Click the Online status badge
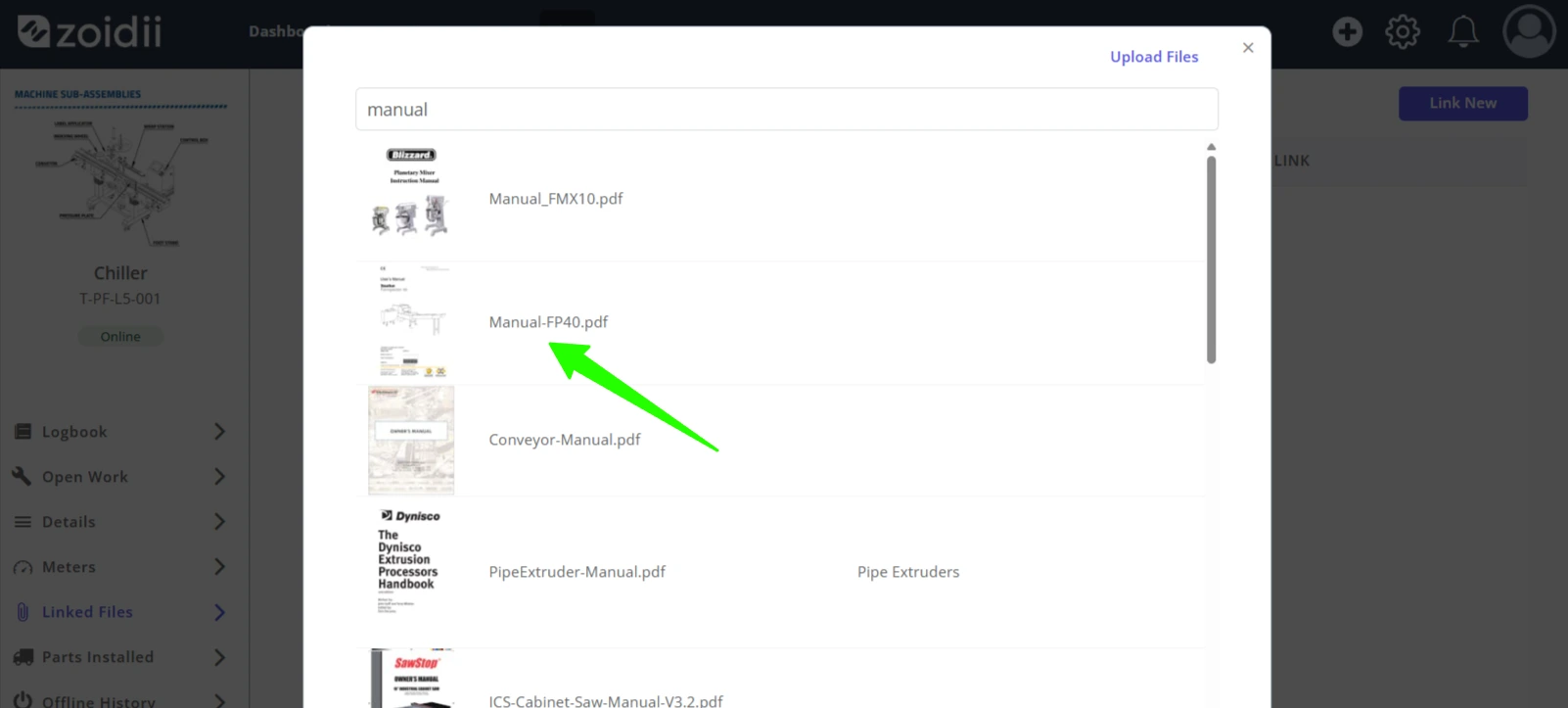This screenshot has height=708, width=1568. point(120,337)
